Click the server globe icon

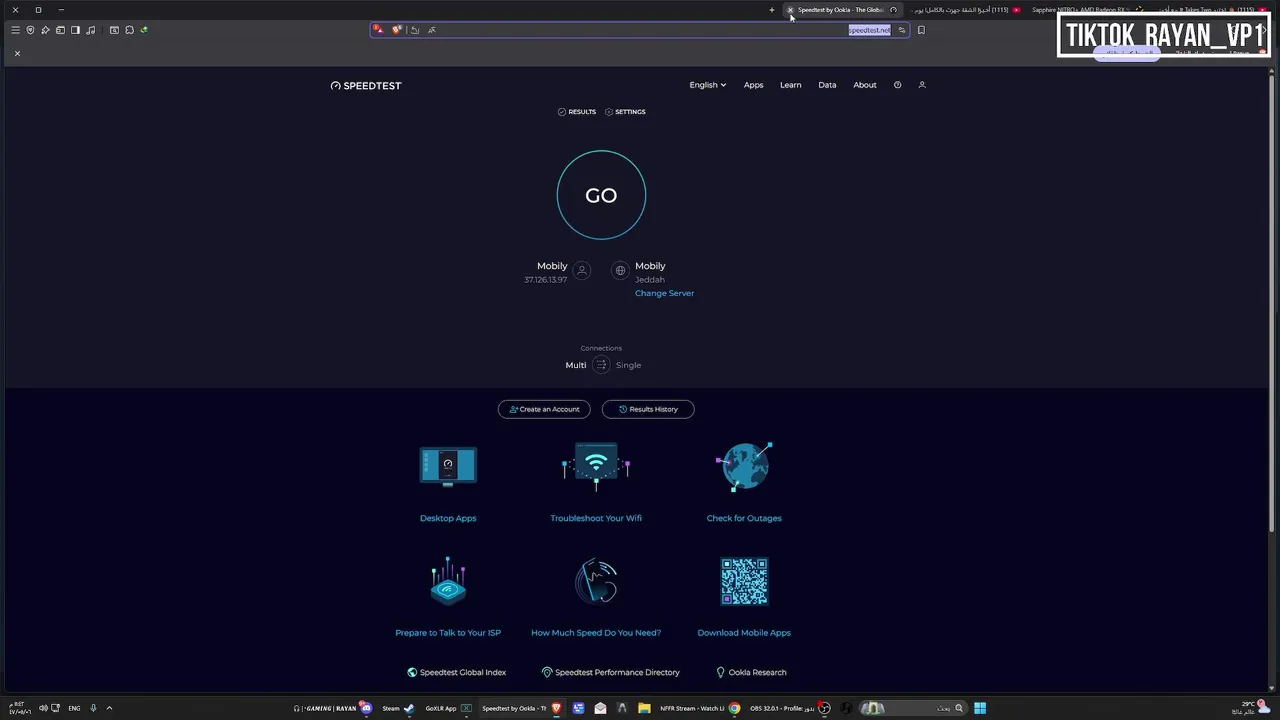(x=620, y=270)
